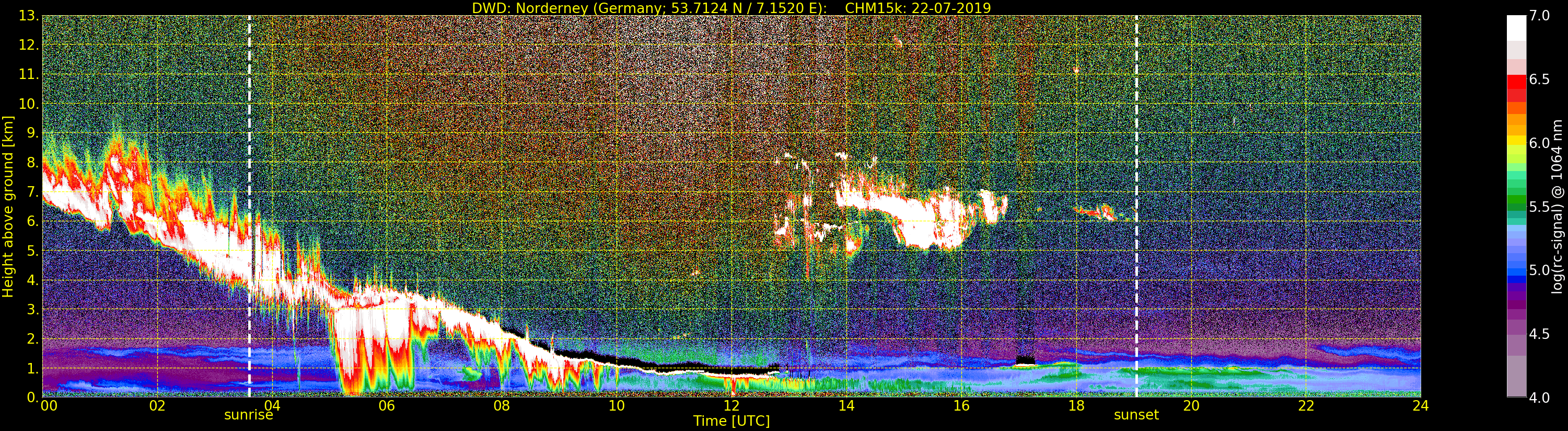Click the colorbar tick label '6.0'
1568x431 pixels.
pos(1539,143)
